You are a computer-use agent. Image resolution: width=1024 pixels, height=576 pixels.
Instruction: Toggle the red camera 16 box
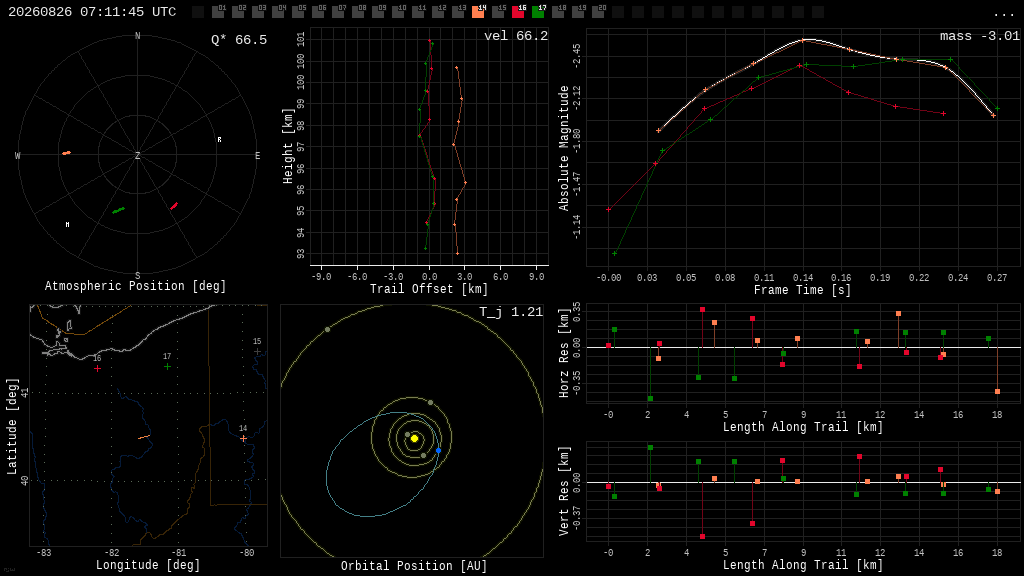point(519,12)
